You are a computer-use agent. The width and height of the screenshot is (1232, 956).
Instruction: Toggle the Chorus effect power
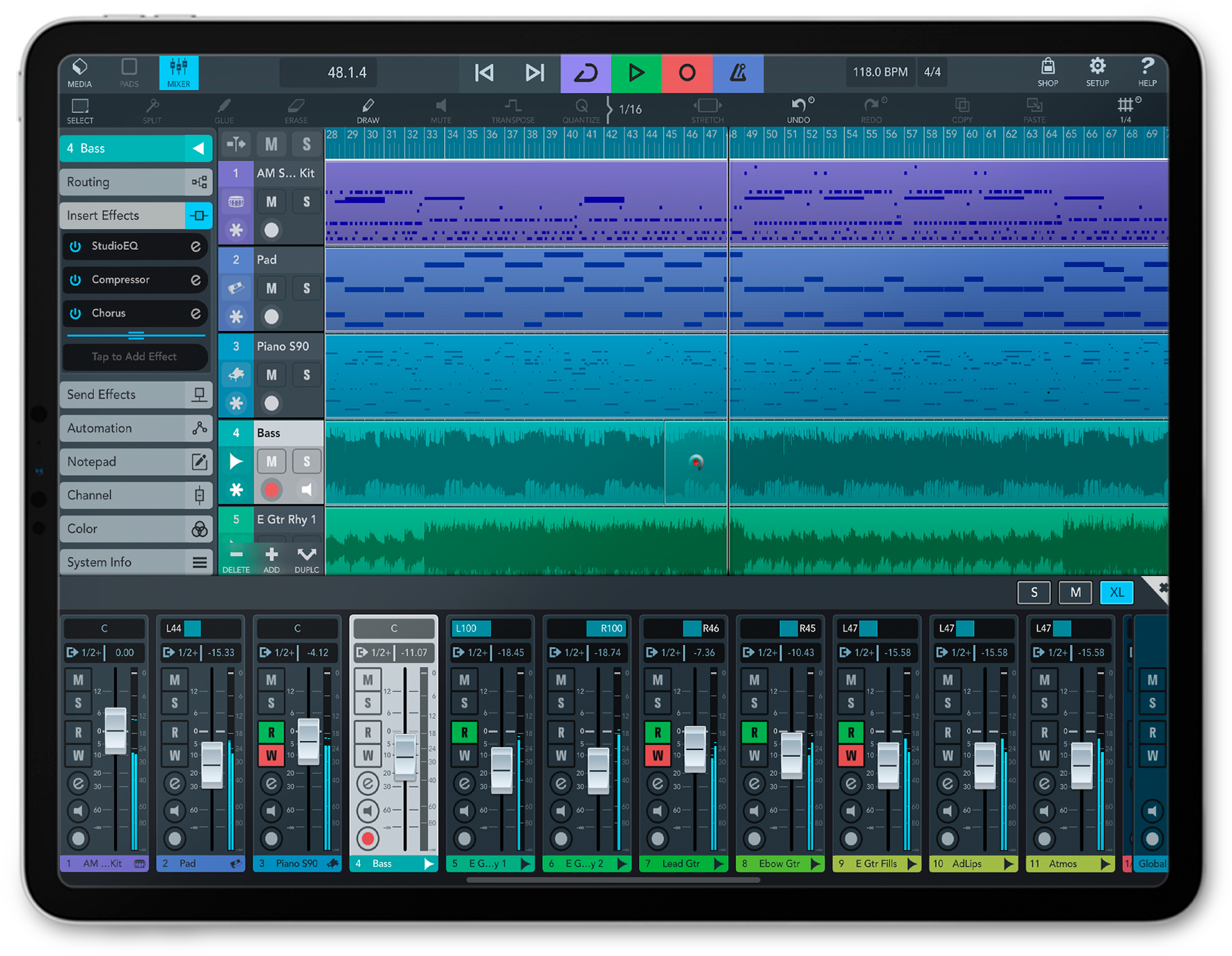coord(75,314)
